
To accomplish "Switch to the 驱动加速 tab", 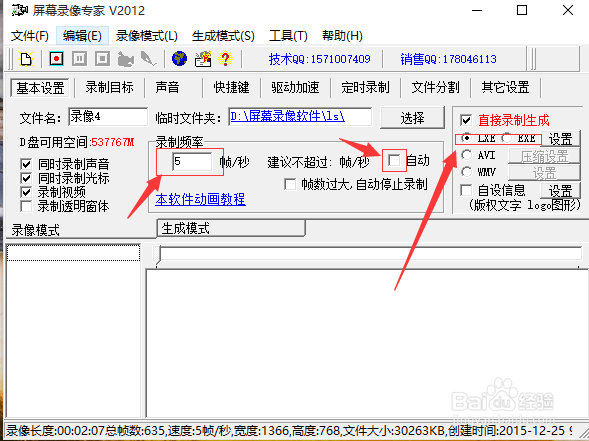I will point(295,88).
